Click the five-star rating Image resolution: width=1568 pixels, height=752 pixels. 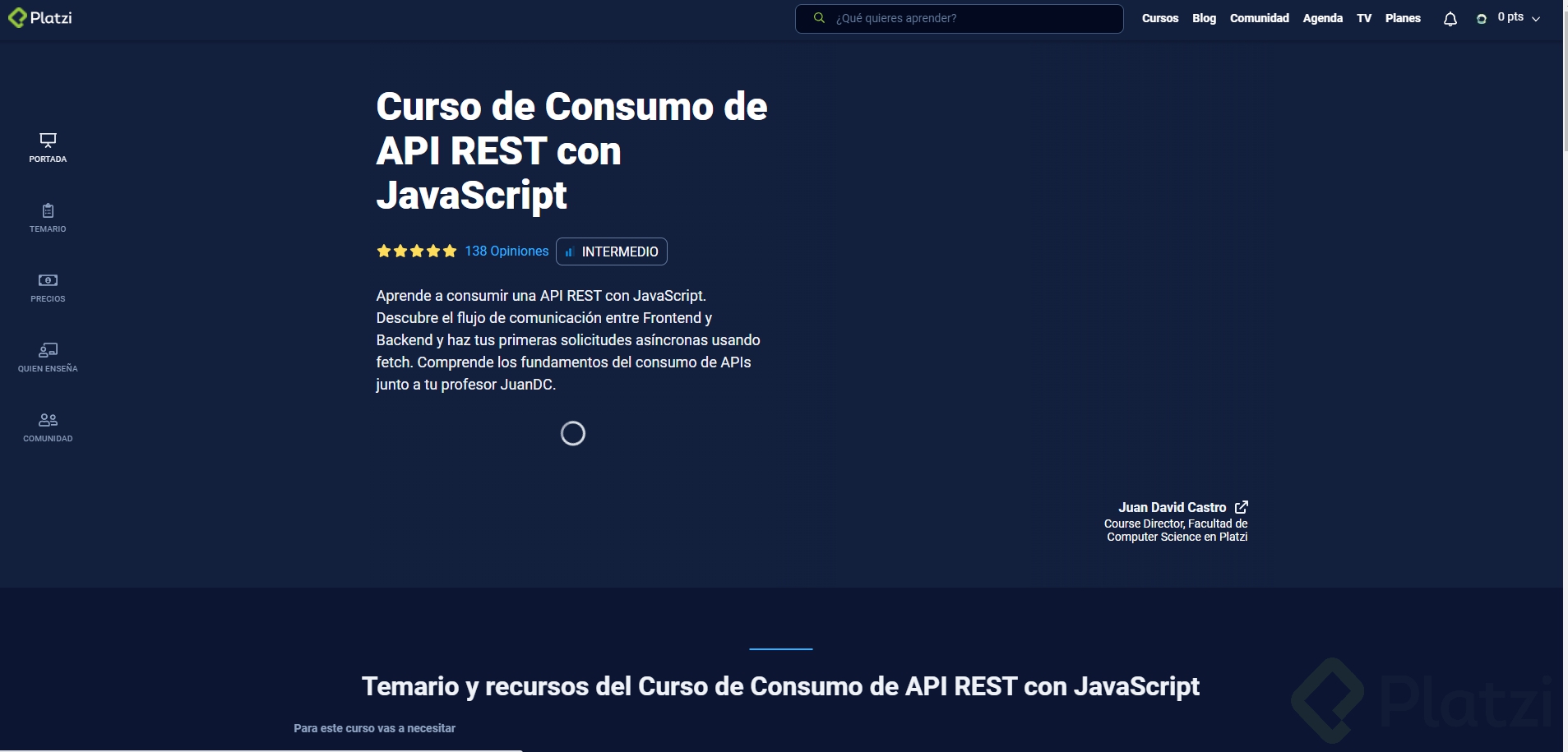416,251
